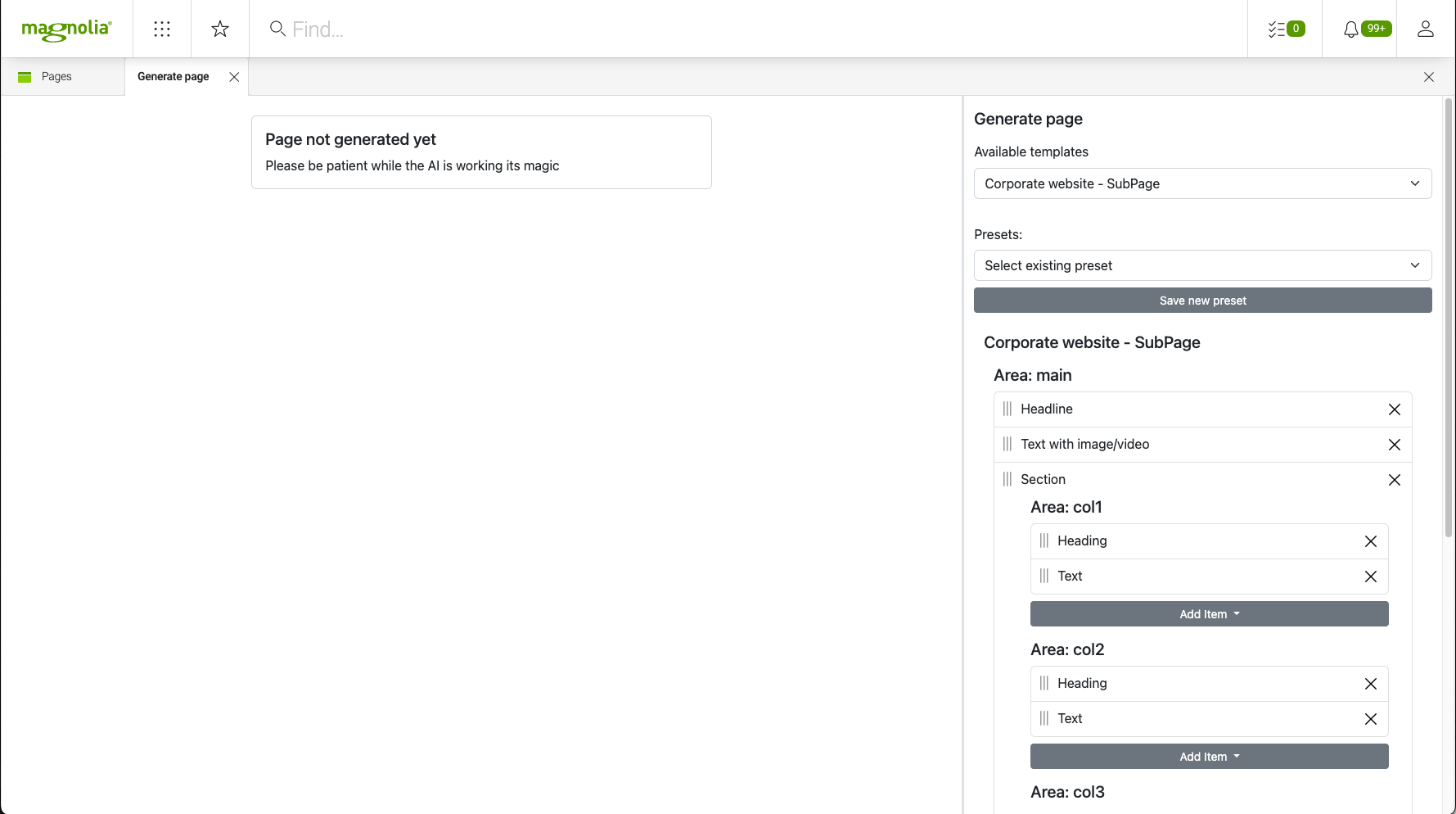
Task: Select the Generate page tab
Action: point(173,76)
